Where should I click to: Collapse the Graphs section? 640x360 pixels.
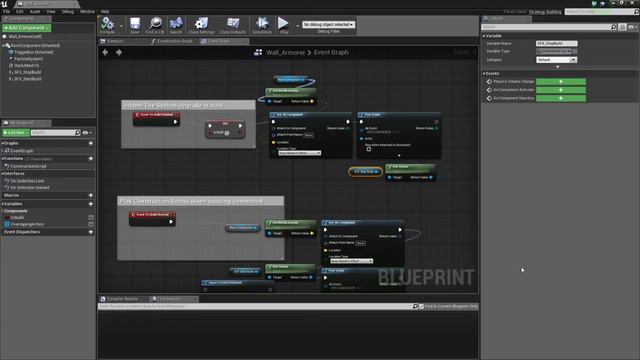[2, 143]
